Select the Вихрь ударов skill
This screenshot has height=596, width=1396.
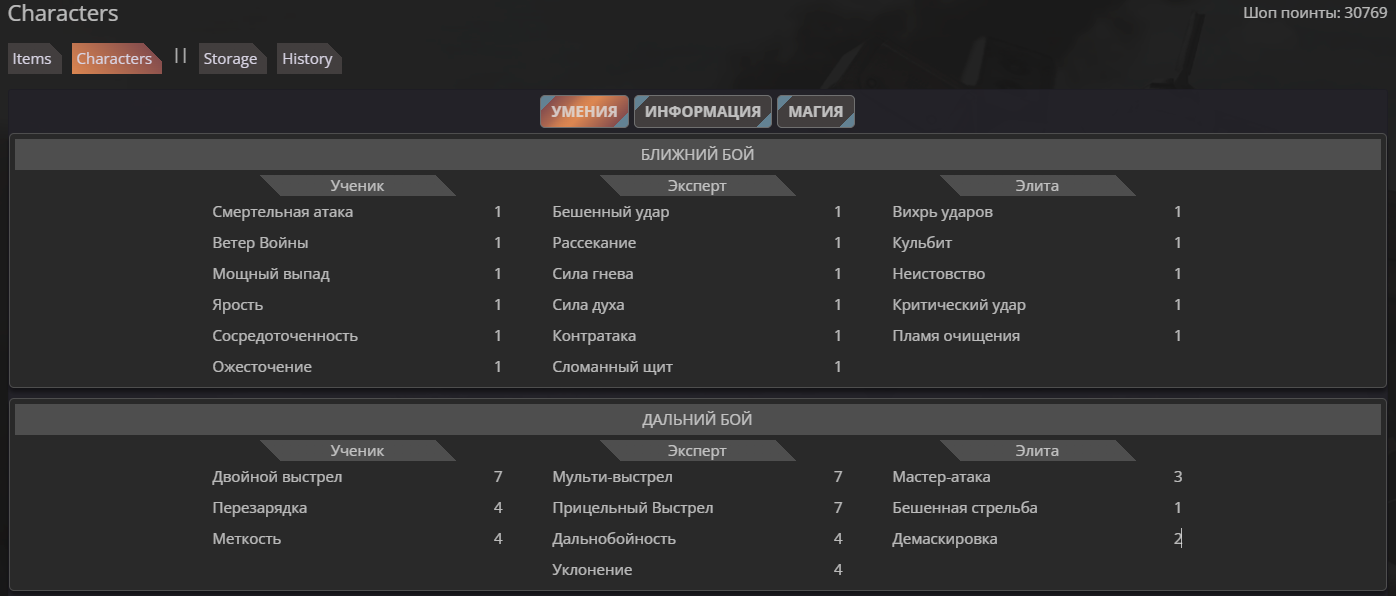[x=943, y=212]
